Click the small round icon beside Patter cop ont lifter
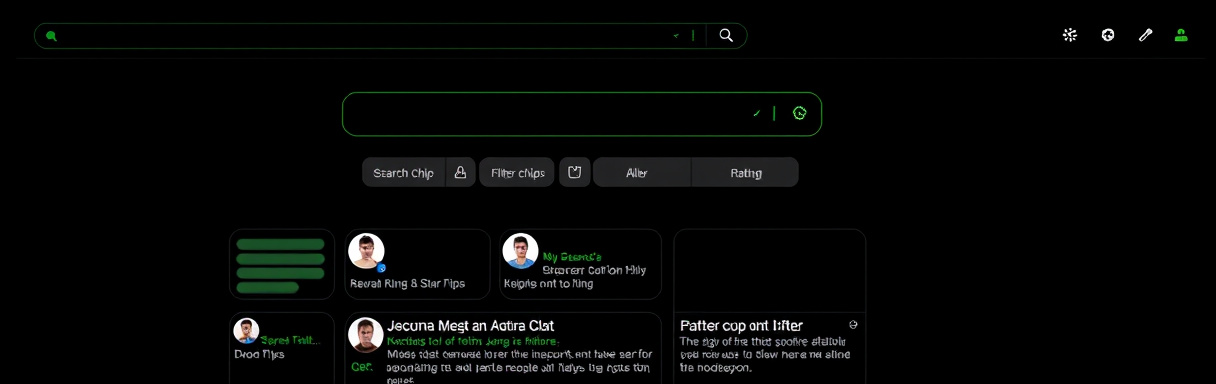 (853, 325)
